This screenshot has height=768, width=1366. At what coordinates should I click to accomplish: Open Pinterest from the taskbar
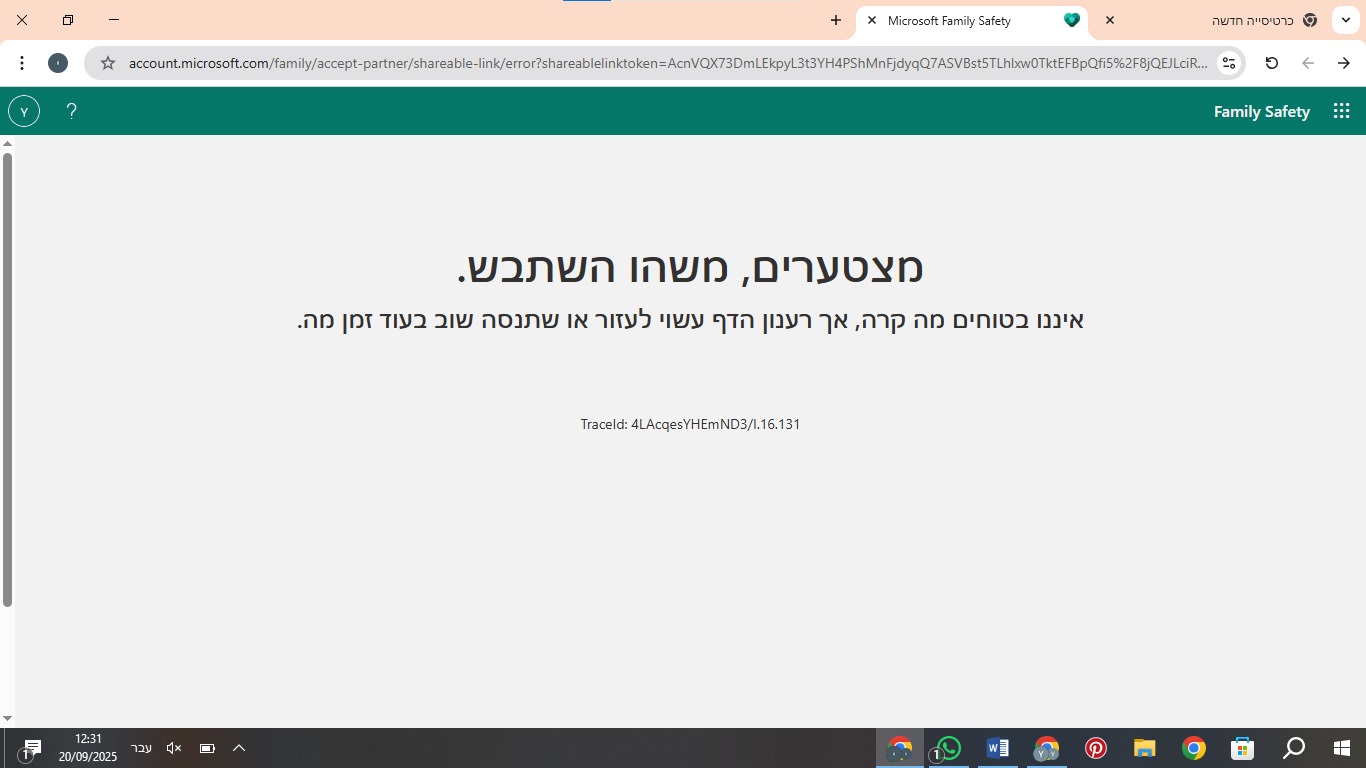[x=1096, y=748]
